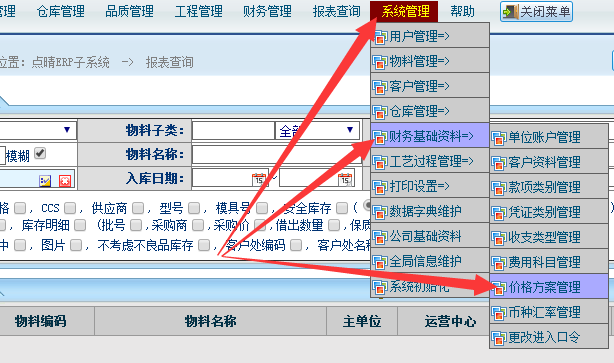Expand the 打印设置=> submenu

[x=430, y=186]
